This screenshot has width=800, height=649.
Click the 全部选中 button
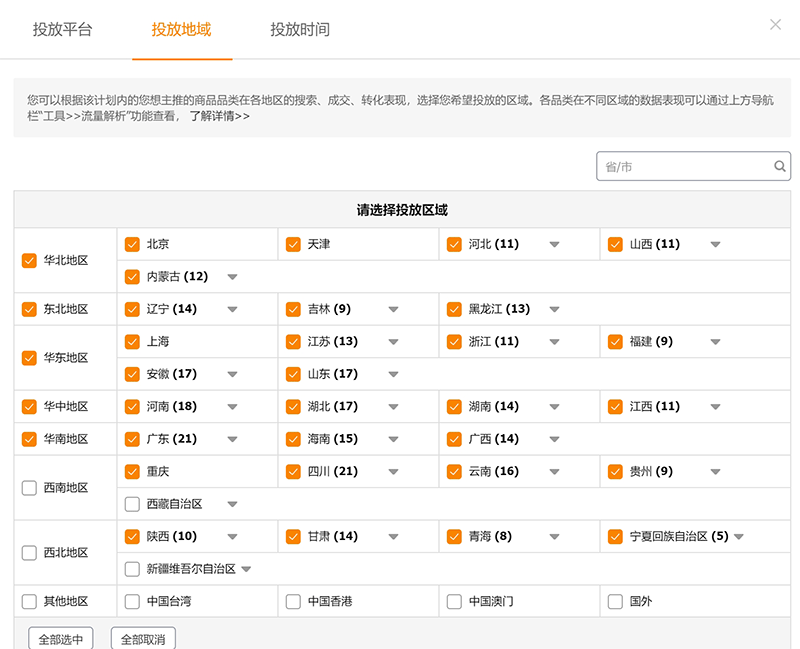[x=60, y=638]
